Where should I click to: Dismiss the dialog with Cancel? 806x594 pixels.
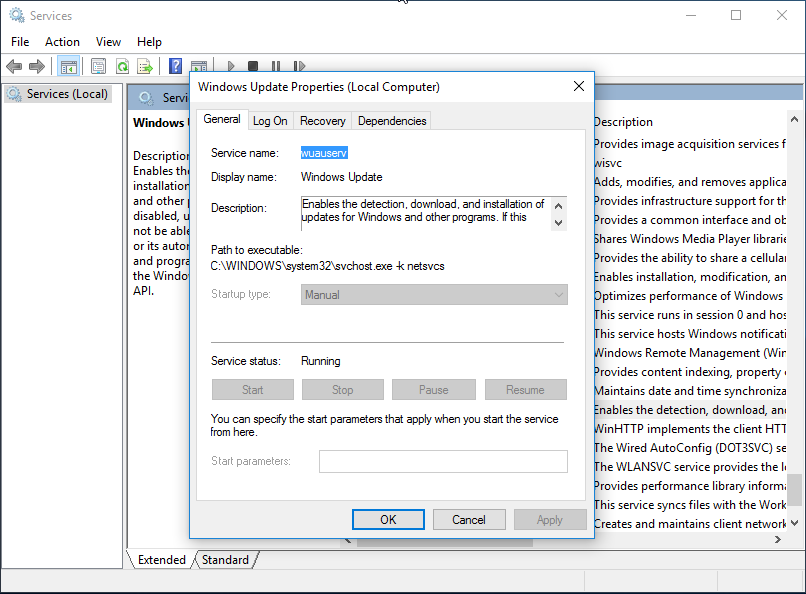469,519
